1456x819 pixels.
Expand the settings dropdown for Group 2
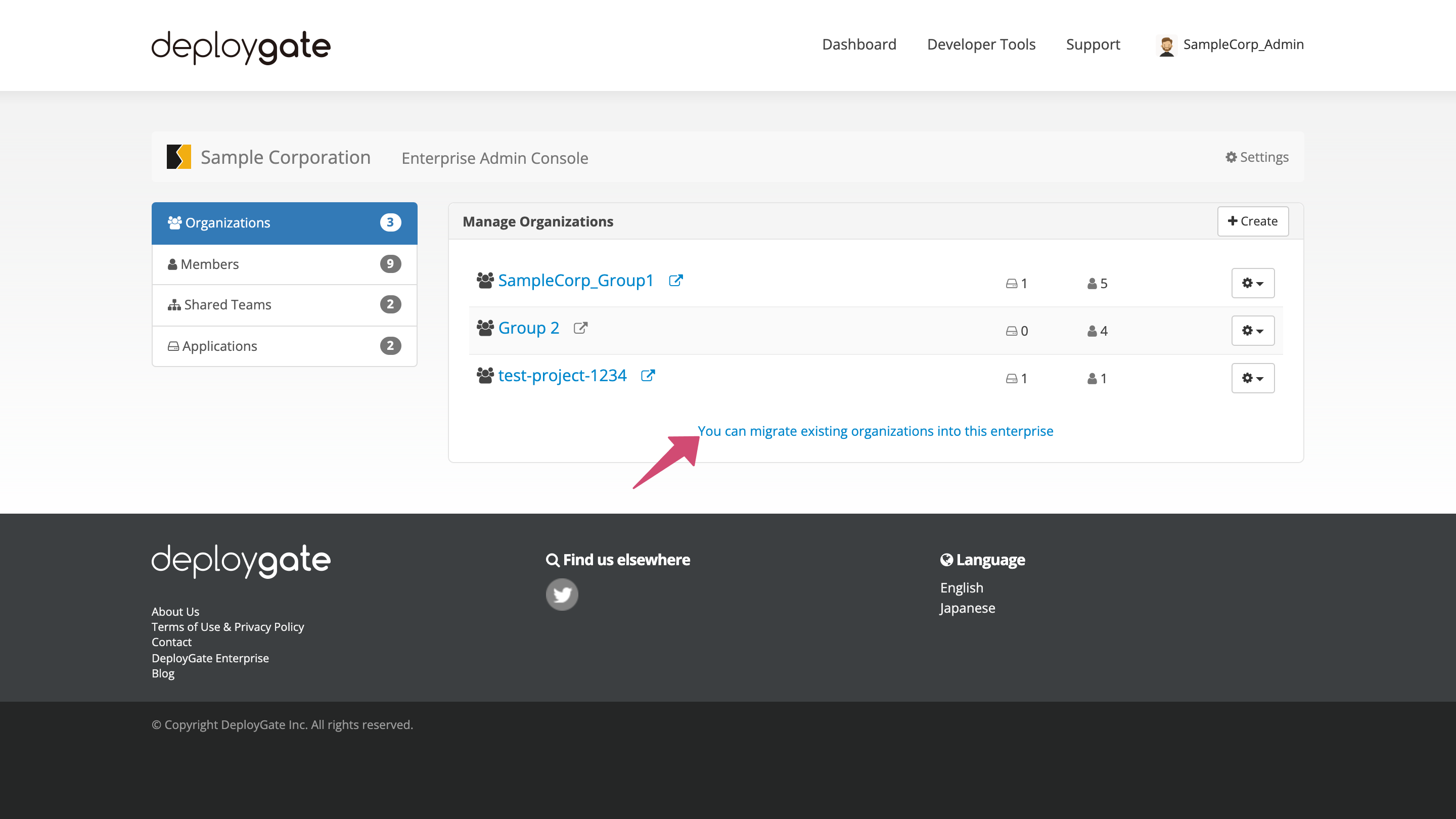pyautogui.click(x=1253, y=331)
